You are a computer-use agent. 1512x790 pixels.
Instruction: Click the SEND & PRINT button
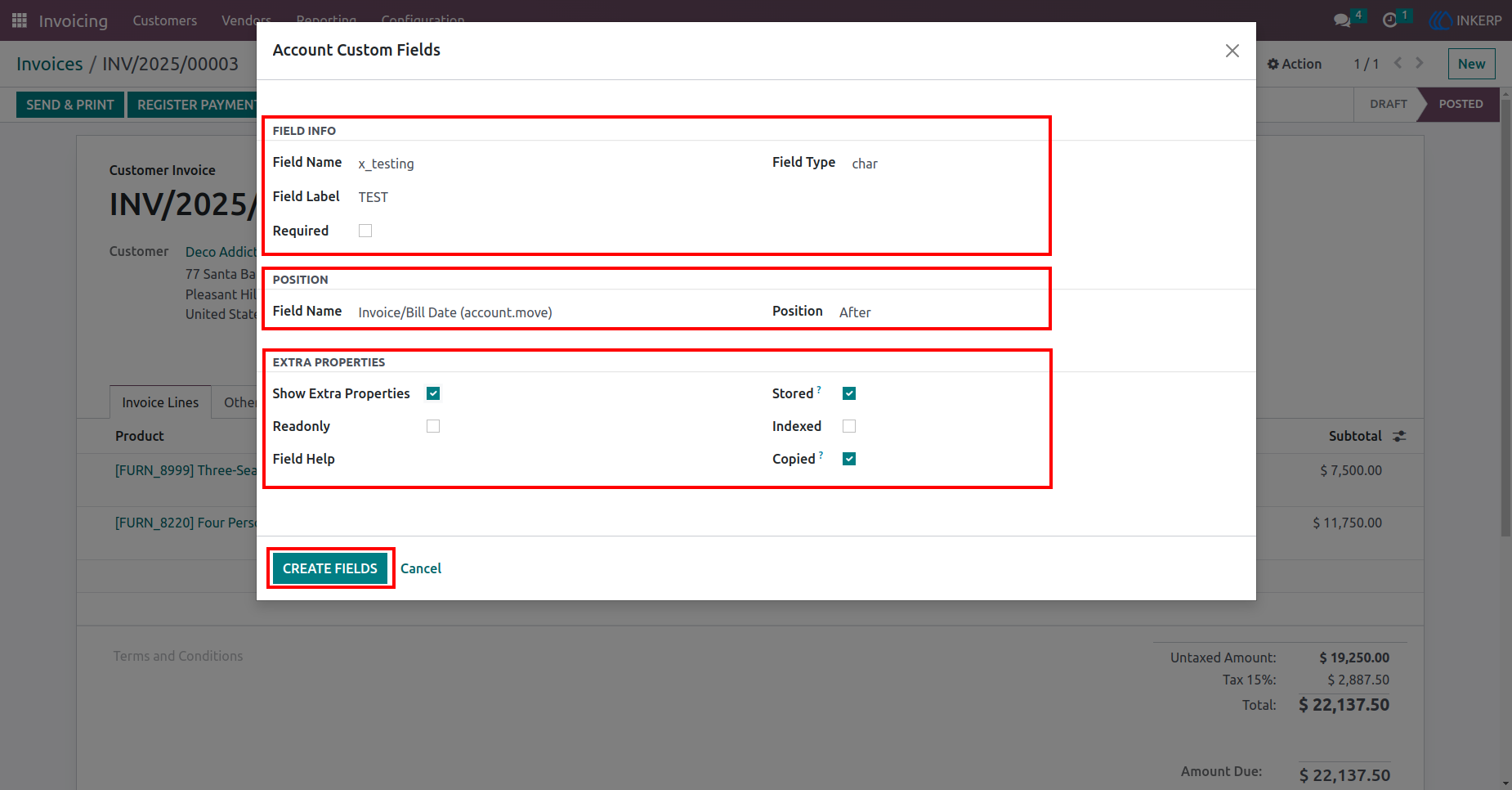tap(70, 105)
